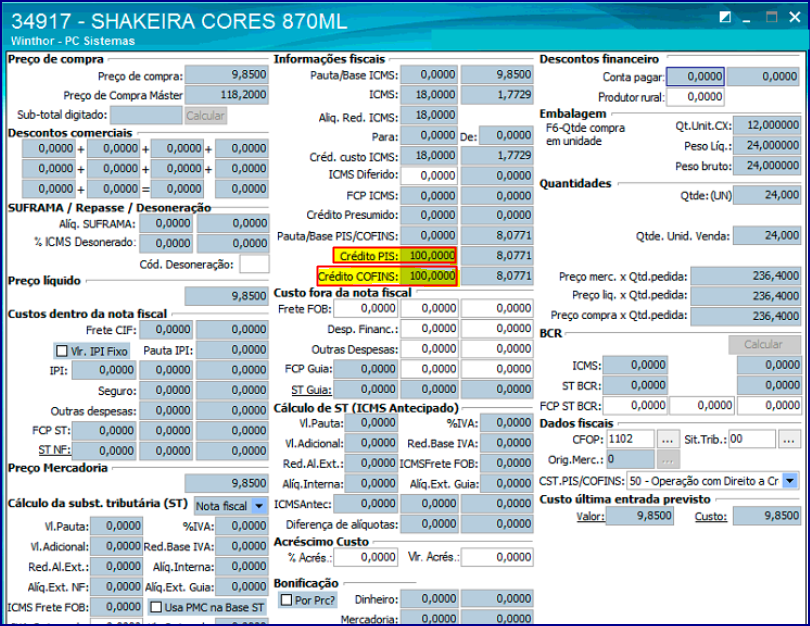Click the Qt.Unit.CX 12,000000 field
810x626 pixels.
767,125
